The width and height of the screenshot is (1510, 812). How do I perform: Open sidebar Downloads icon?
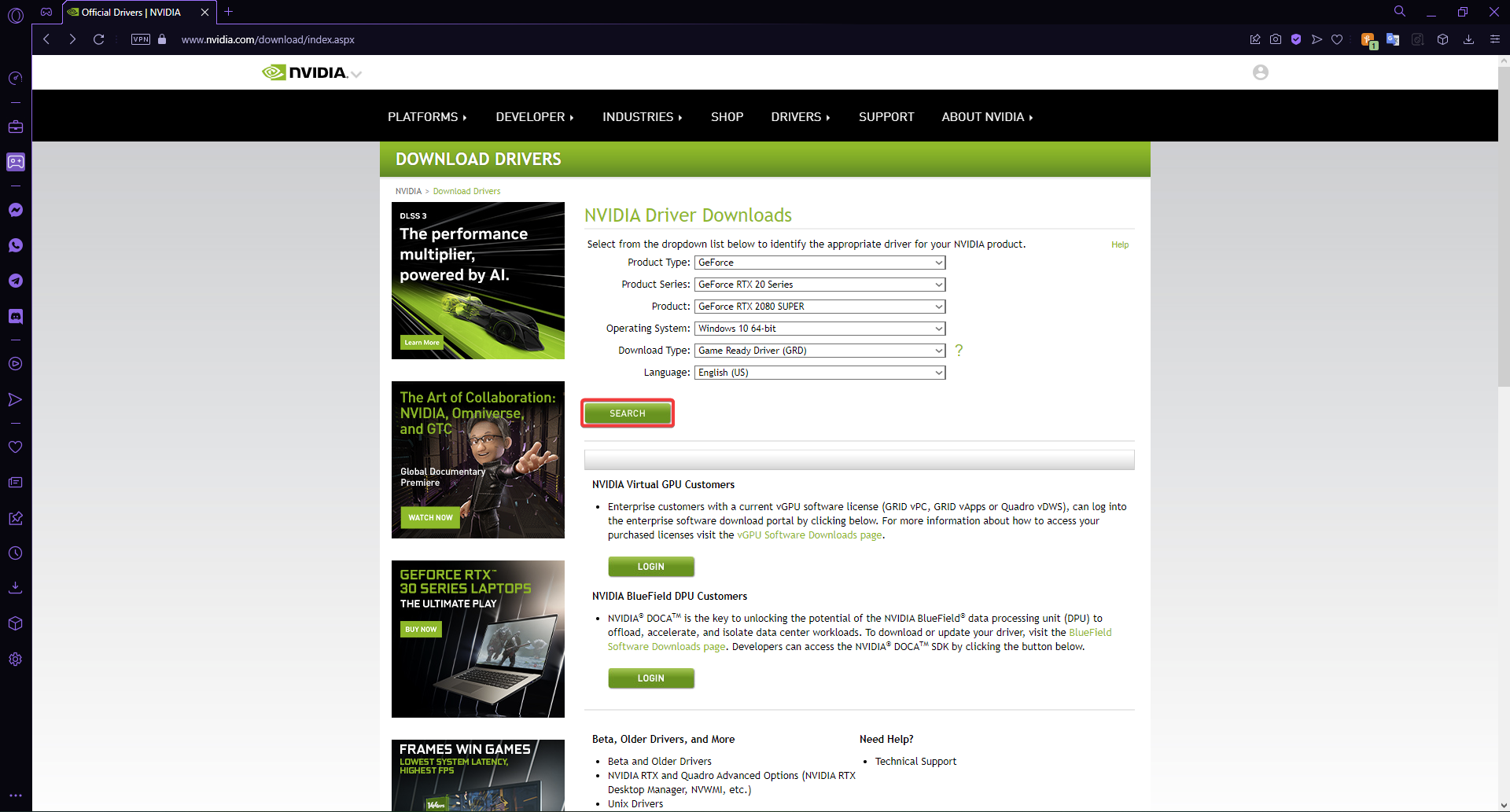(16, 588)
